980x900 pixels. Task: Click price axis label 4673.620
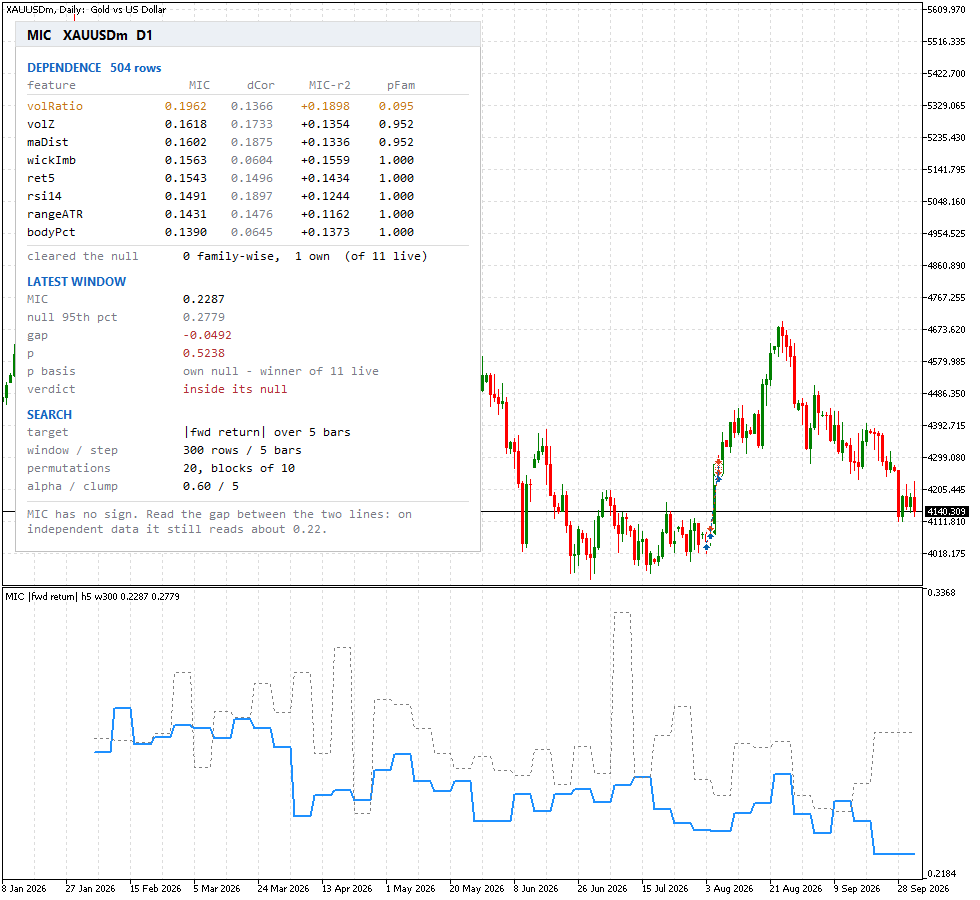point(946,329)
